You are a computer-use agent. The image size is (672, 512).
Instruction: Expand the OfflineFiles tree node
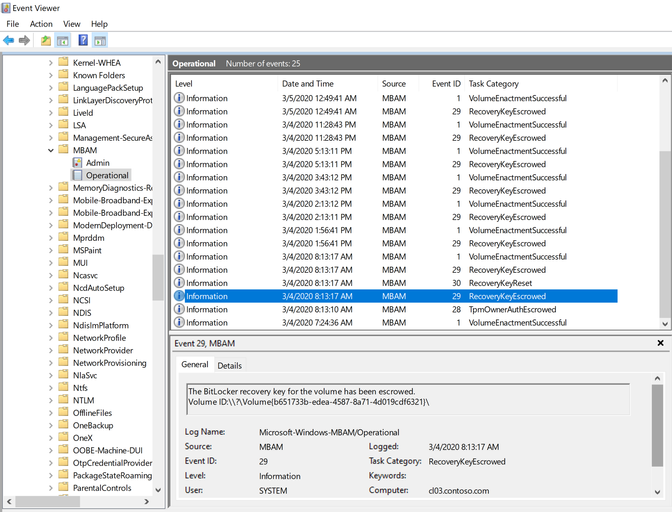point(51,413)
